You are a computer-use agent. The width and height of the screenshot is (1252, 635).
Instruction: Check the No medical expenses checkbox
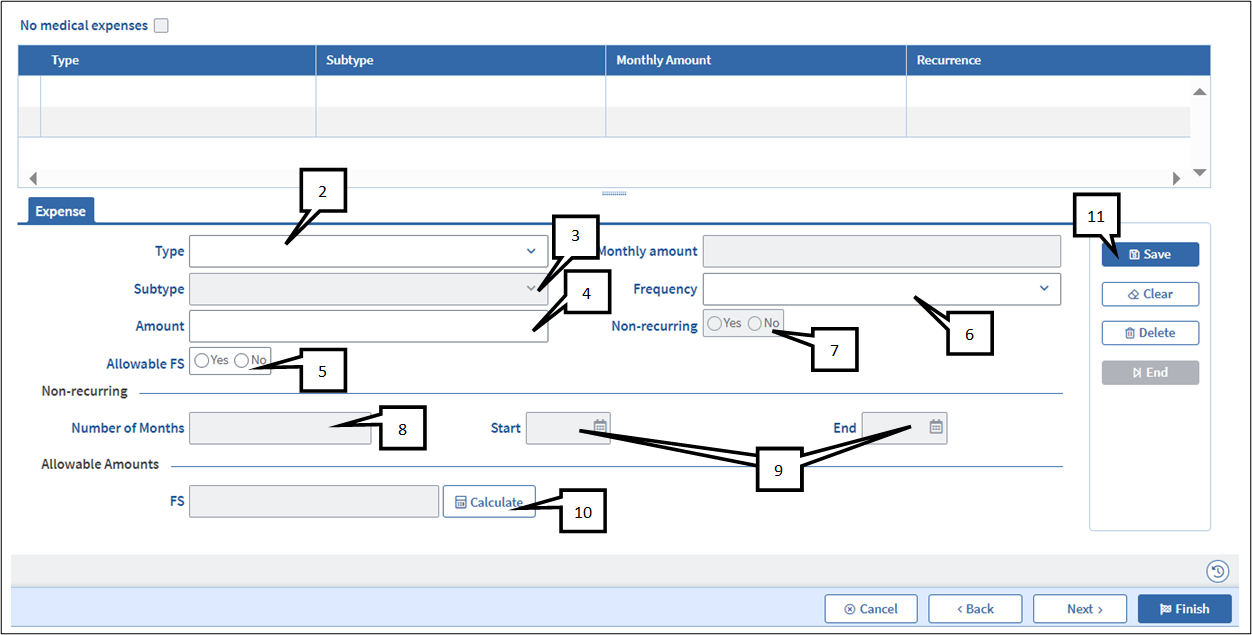[x=161, y=26]
